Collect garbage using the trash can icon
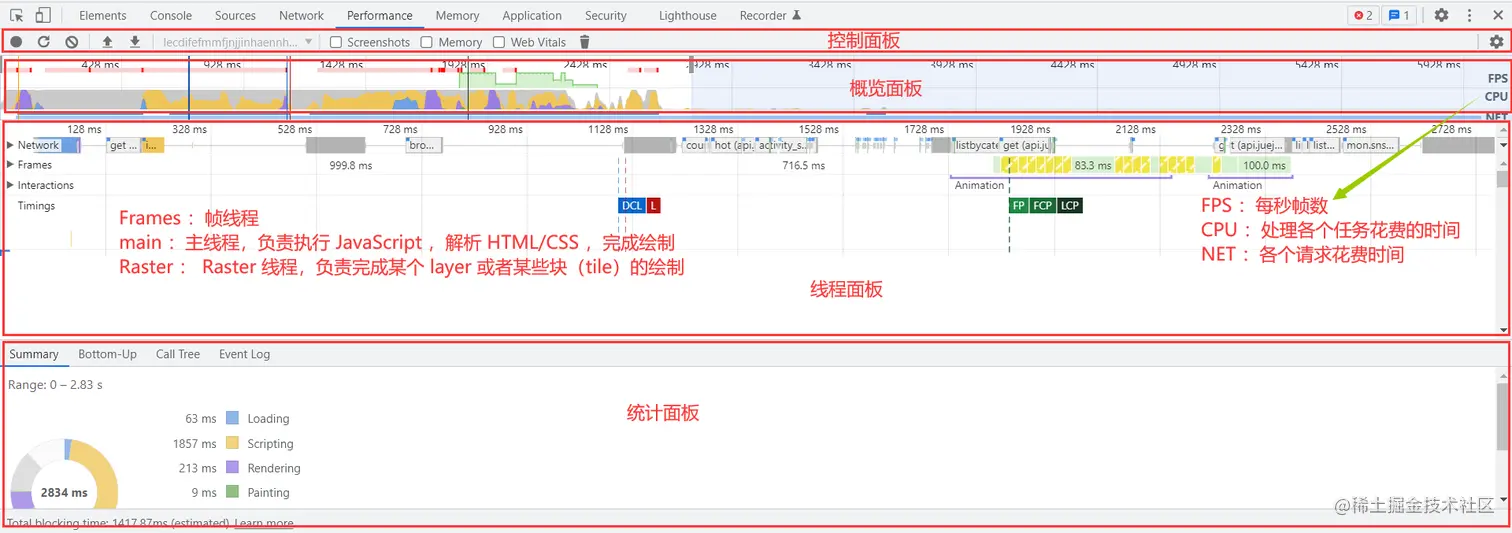The height and width of the screenshot is (533, 1512). coord(585,42)
